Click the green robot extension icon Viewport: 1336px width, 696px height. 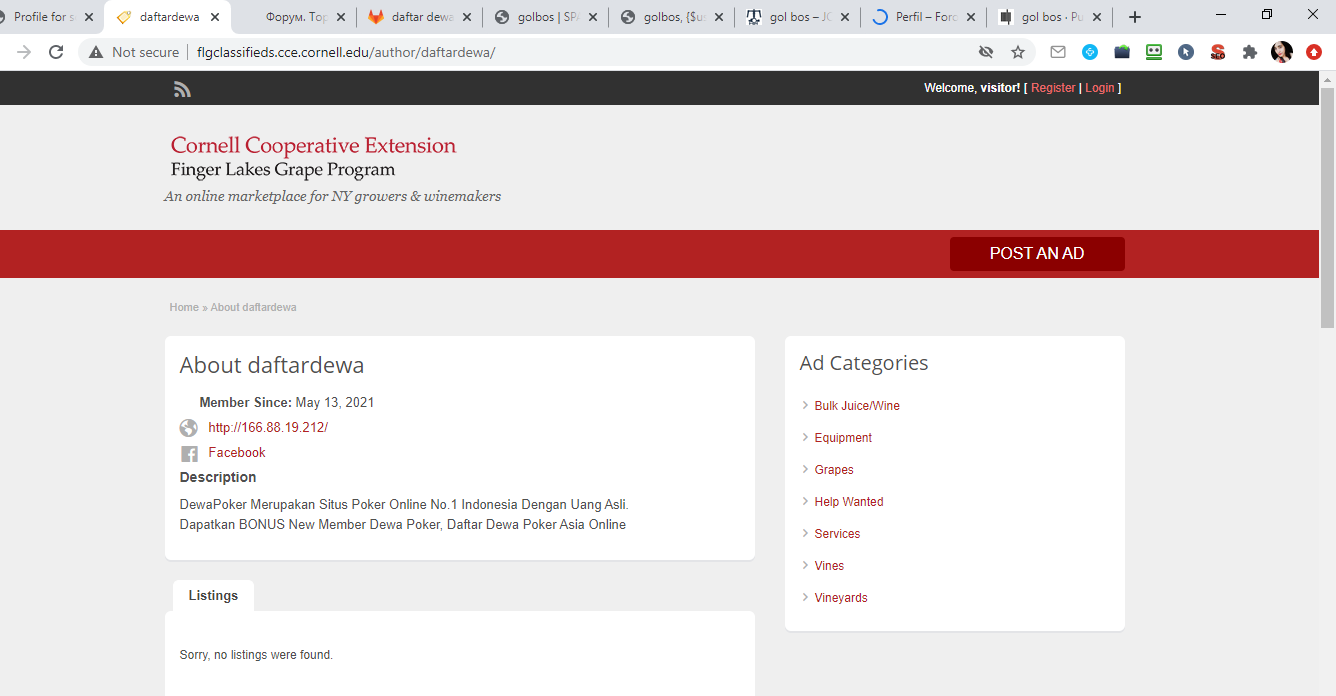point(1154,52)
